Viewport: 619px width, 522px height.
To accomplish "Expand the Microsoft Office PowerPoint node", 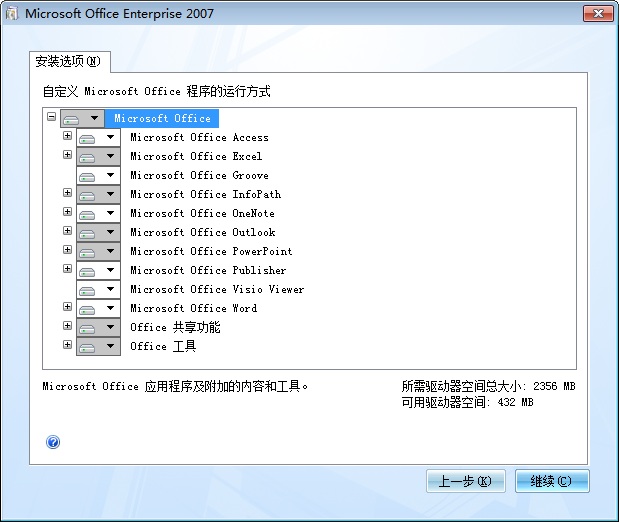I will tap(68, 249).
